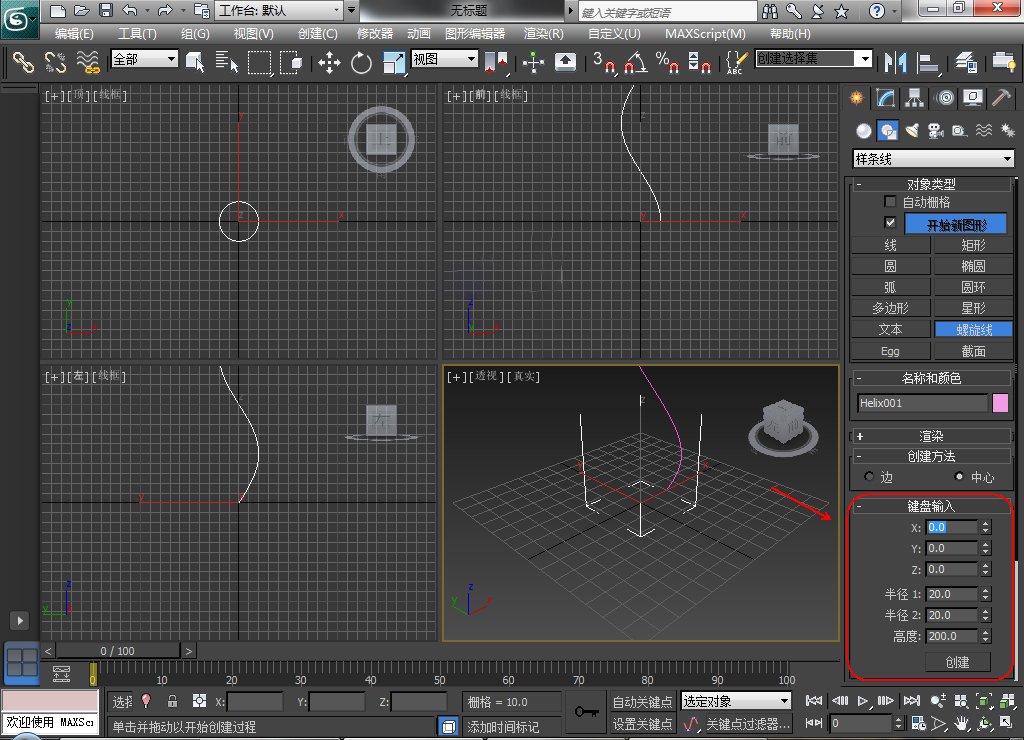Screen dimensions: 1024x740
Task: Select the Cameras category icon
Action: click(935, 130)
